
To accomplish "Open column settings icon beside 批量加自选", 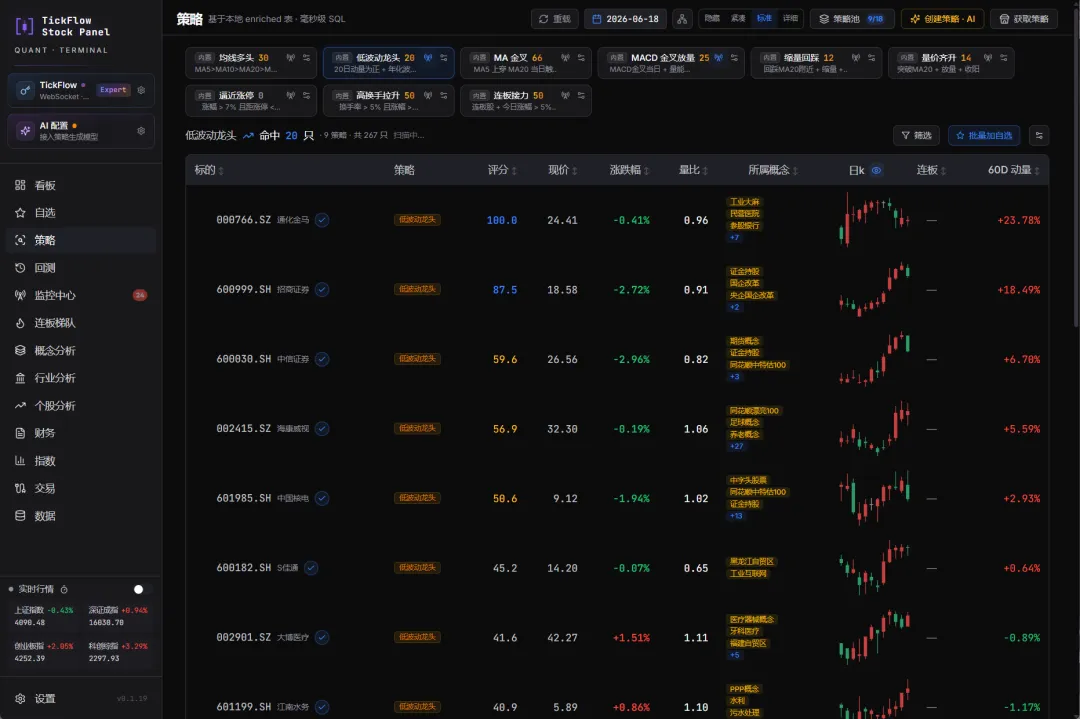I will click(1039, 136).
